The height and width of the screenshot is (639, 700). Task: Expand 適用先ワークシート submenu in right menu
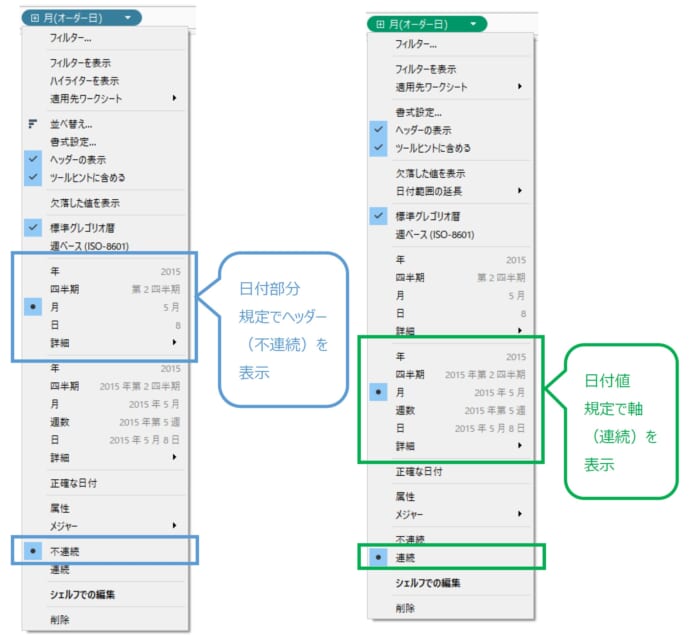coord(450,87)
